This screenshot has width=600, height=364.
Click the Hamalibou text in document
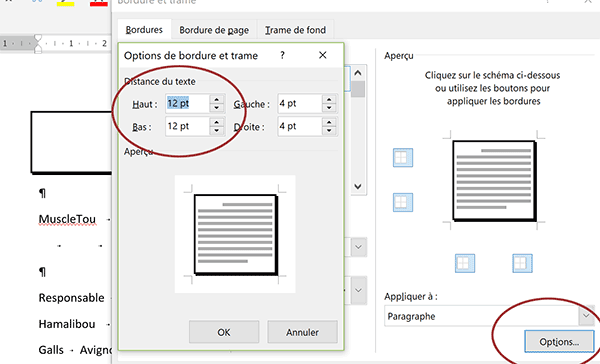[x=67, y=324]
